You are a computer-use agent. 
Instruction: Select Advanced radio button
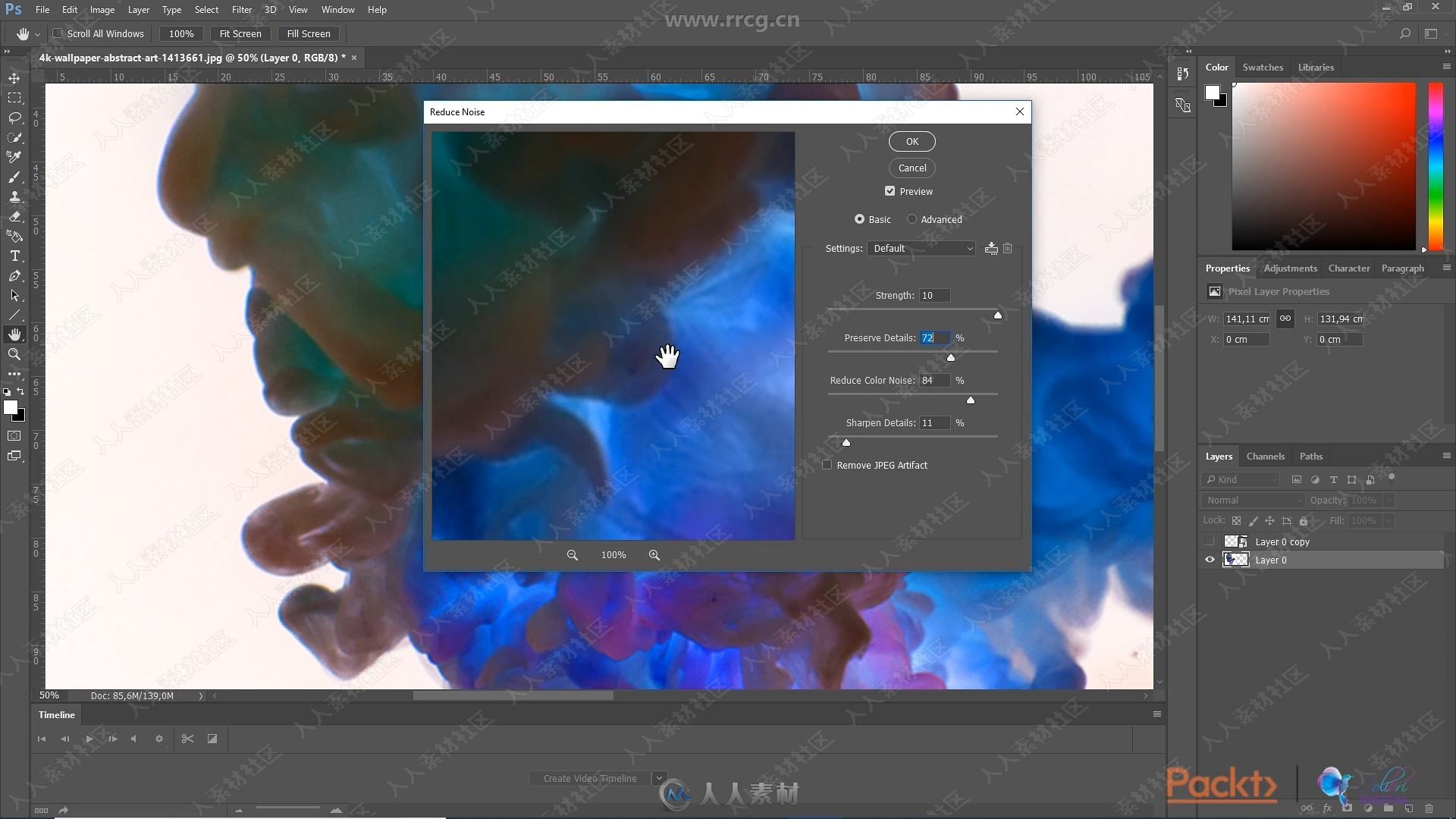tap(912, 219)
